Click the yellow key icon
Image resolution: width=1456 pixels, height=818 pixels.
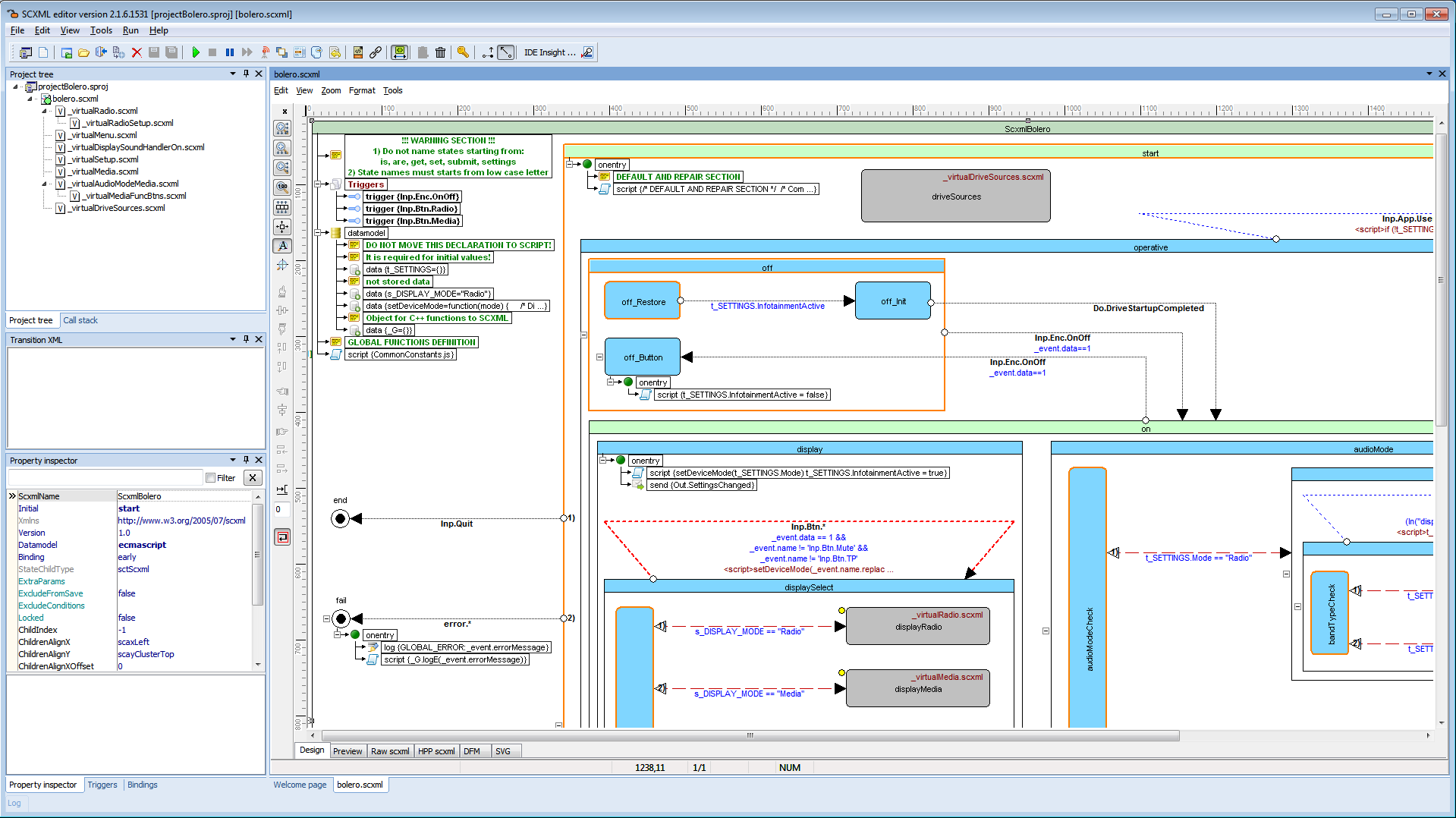[463, 52]
